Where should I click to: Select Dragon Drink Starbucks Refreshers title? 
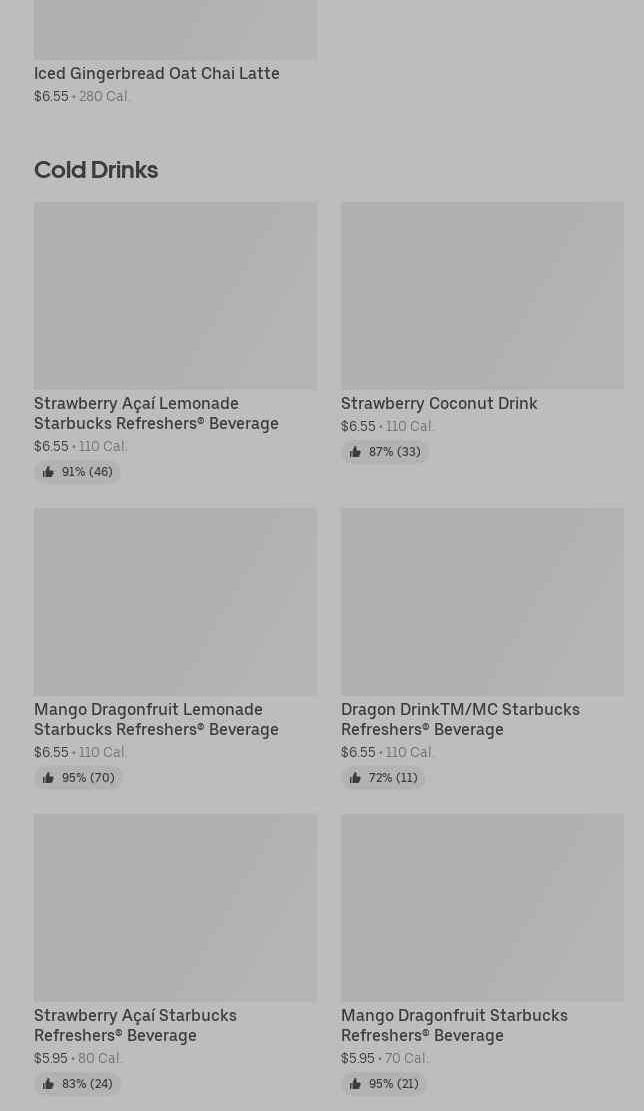pos(460,719)
